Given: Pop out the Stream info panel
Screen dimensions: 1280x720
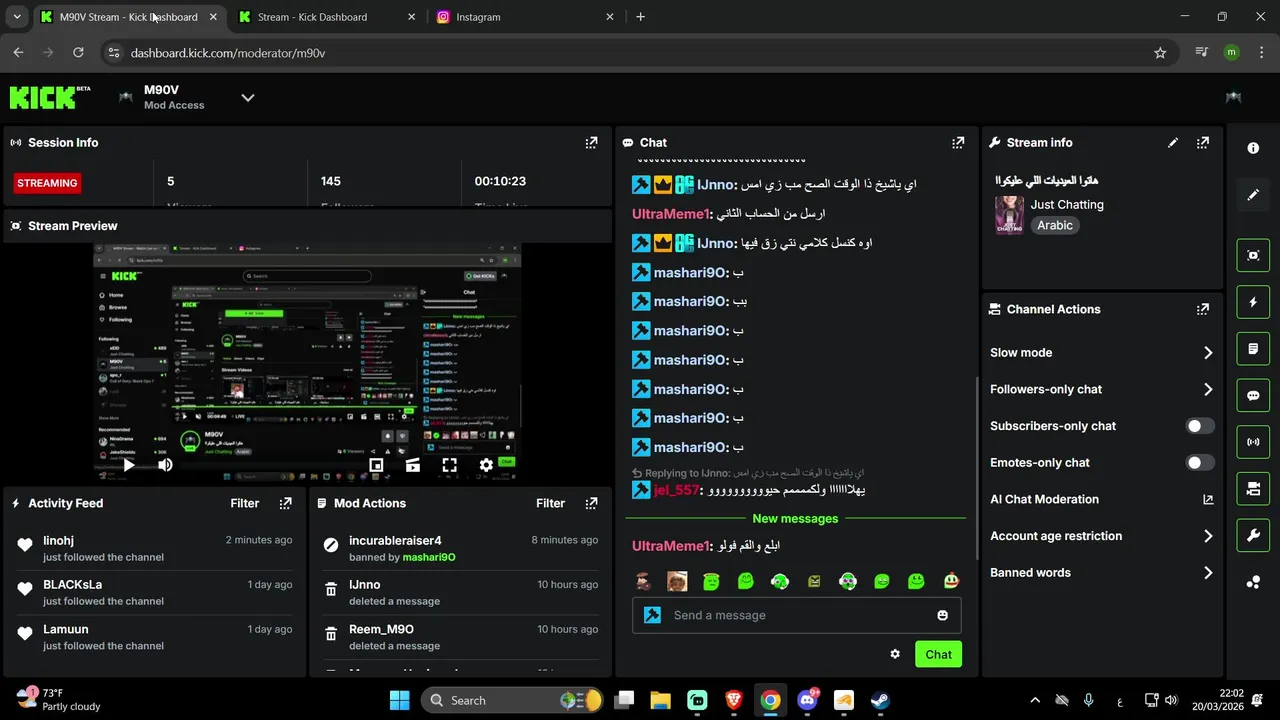Looking at the screenshot, I should [1203, 143].
